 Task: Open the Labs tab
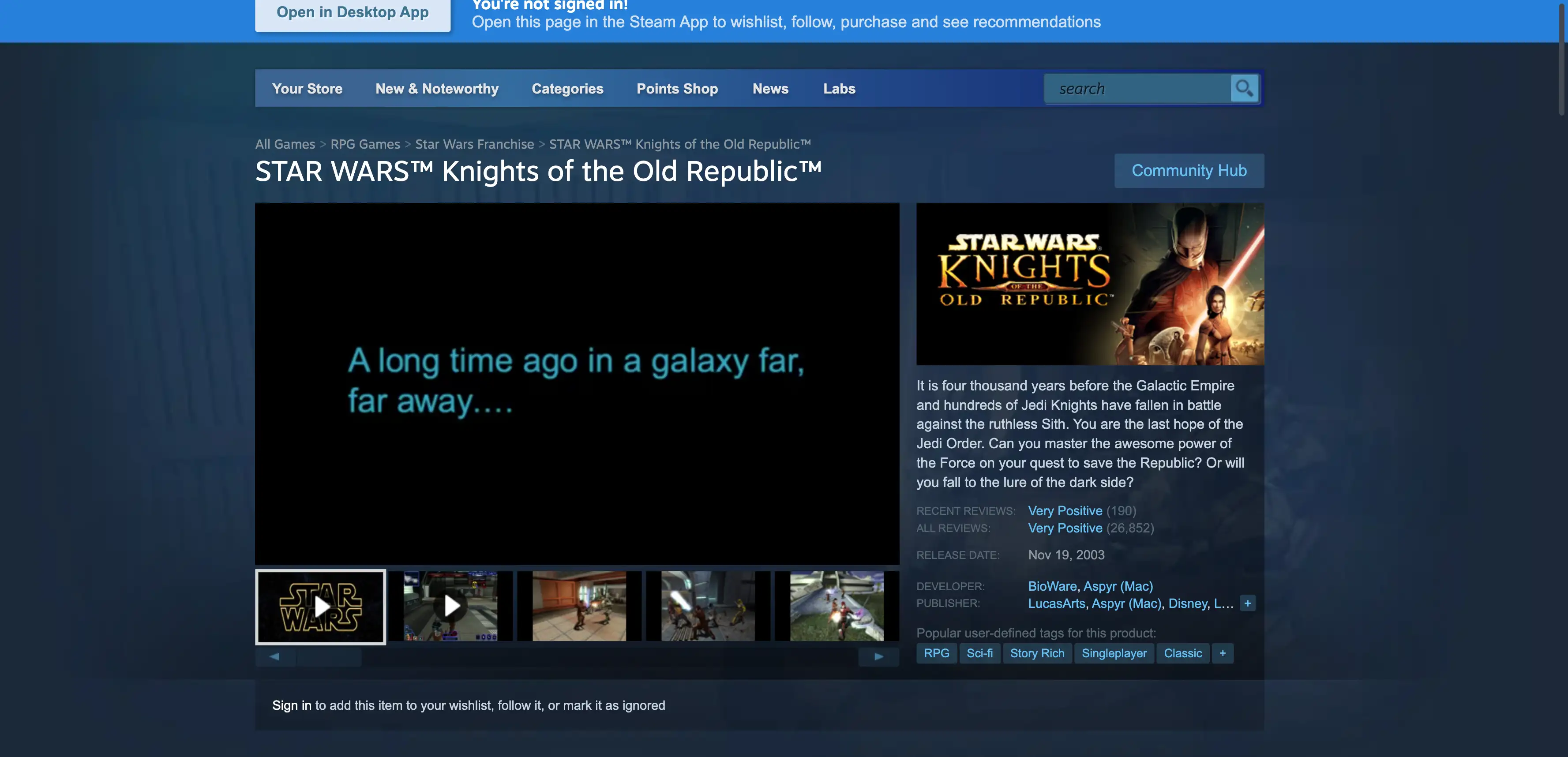839,89
